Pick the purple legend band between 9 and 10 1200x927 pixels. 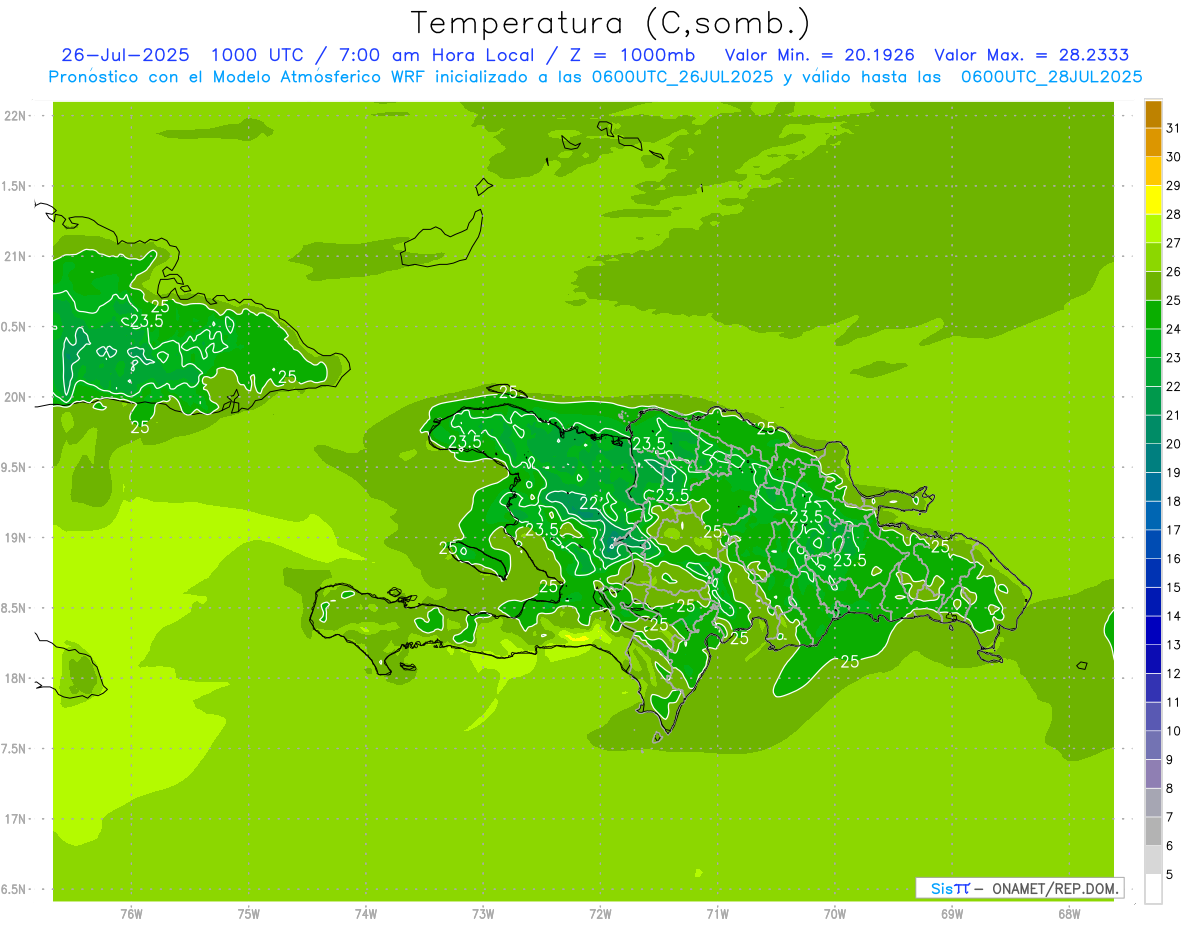[1153, 745]
